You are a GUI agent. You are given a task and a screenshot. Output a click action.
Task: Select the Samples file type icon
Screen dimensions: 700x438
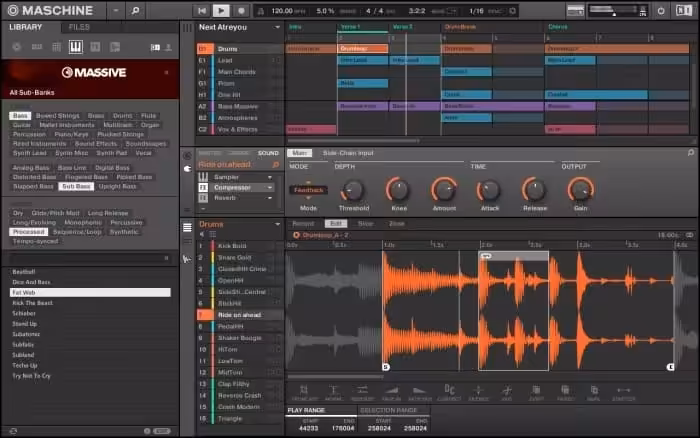coord(115,47)
